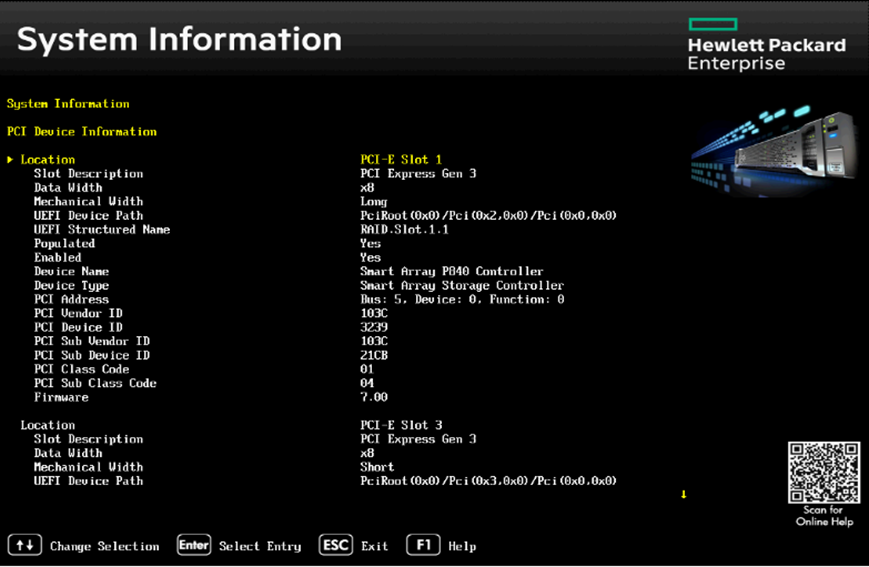This screenshot has height=567, width=869.
Task: Click the Smart Array P840 Controller device name
Action: point(452,272)
